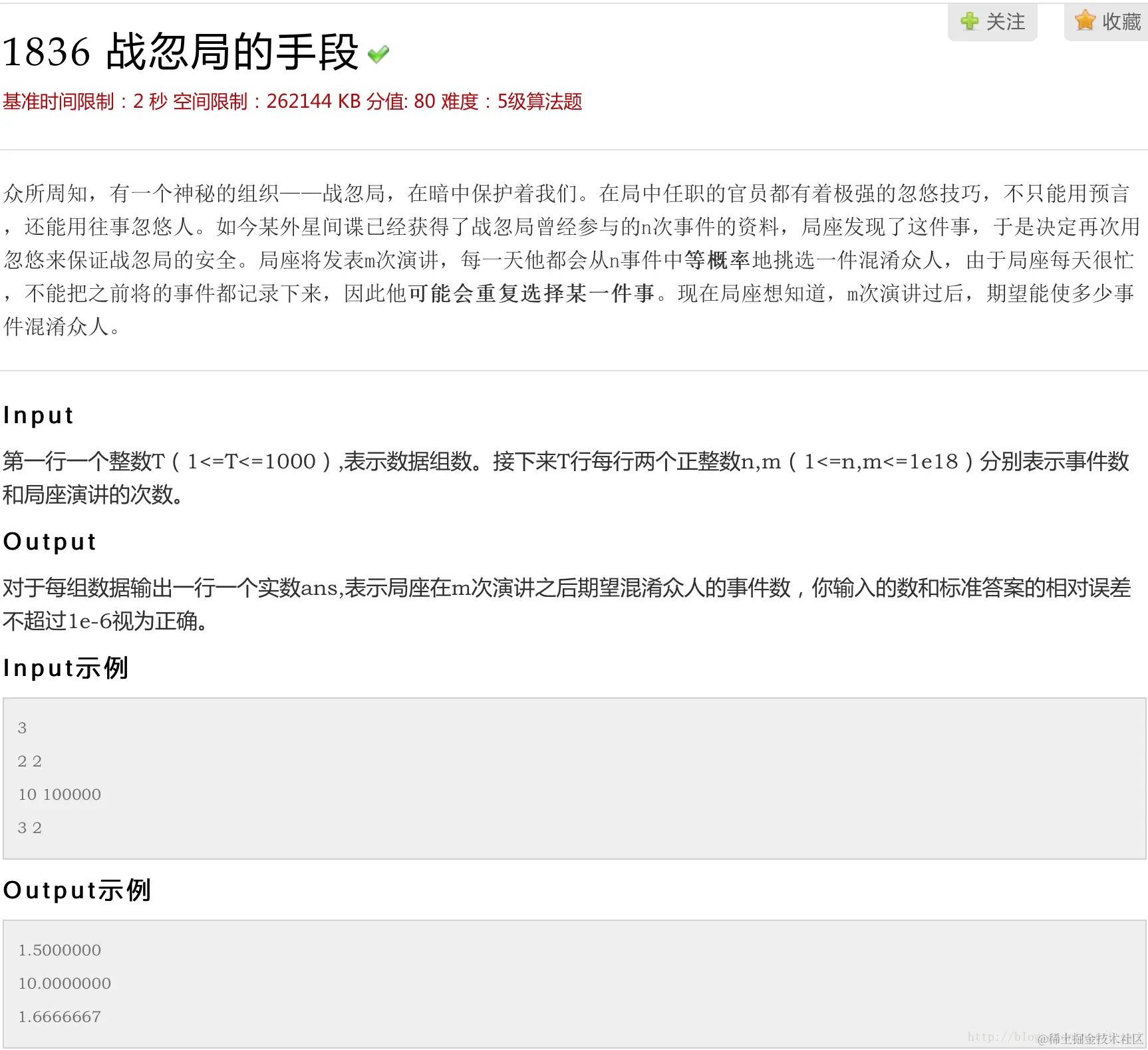The height and width of the screenshot is (1050, 1148).
Task: Click sample output '1.6666667'
Action: tap(59, 1017)
